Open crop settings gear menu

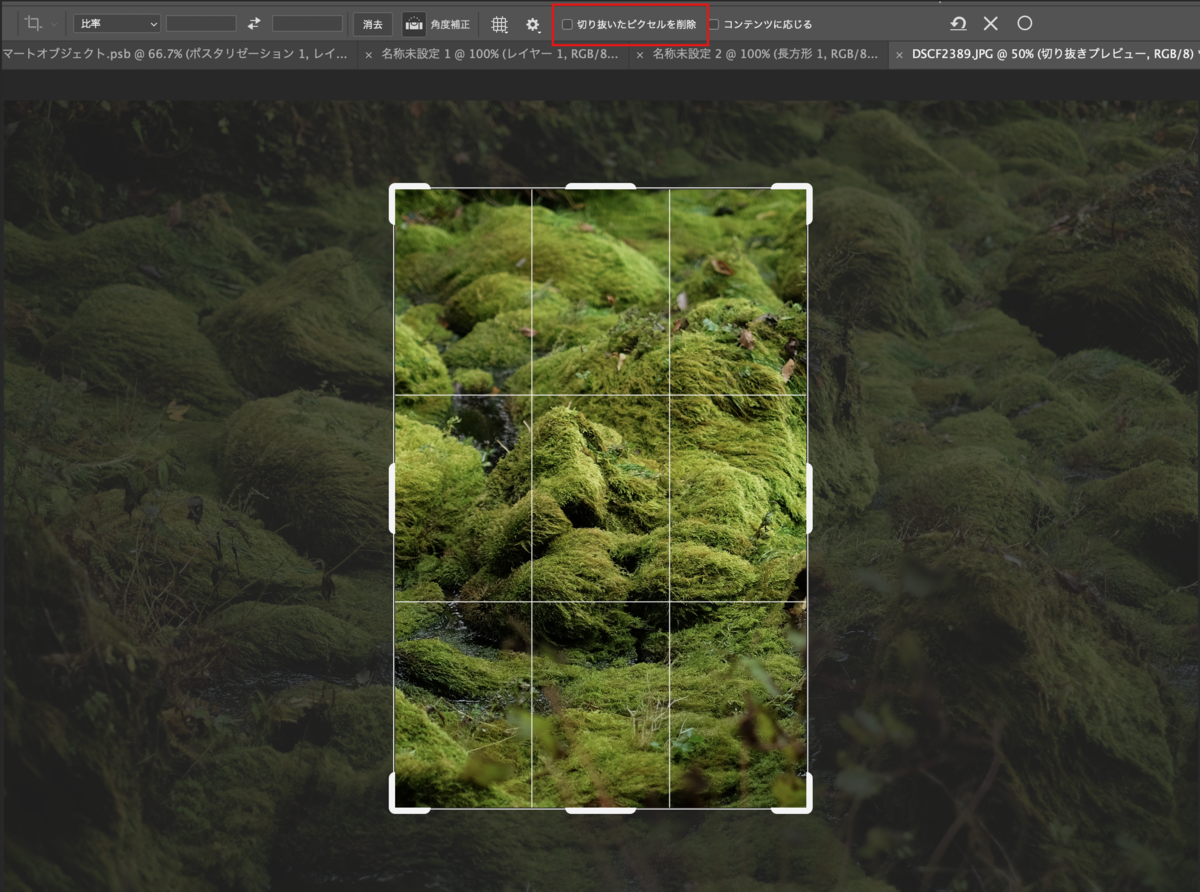533,23
